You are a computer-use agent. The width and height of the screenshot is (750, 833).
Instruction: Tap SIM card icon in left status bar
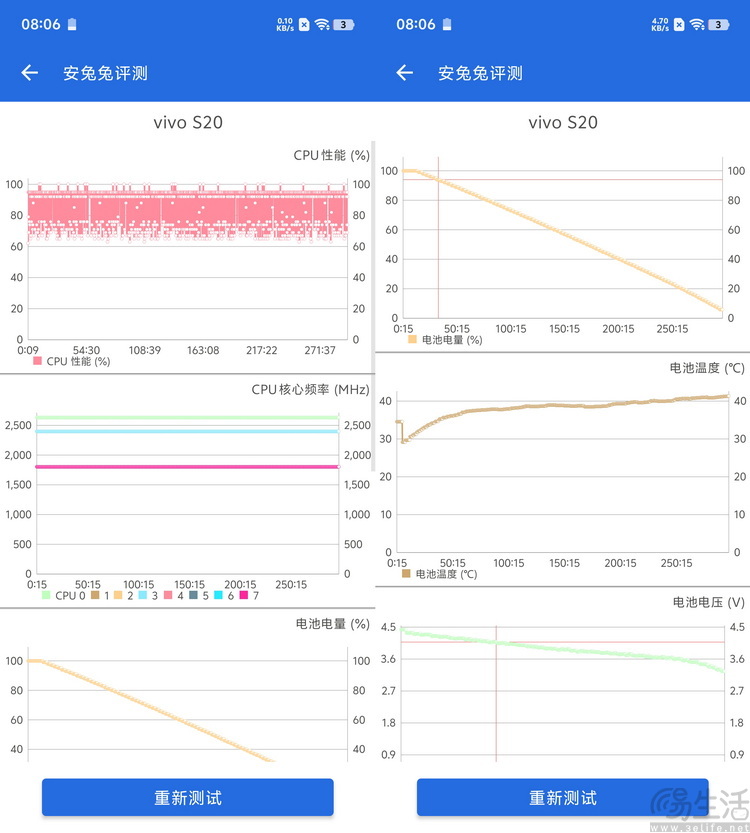[304, 24]
